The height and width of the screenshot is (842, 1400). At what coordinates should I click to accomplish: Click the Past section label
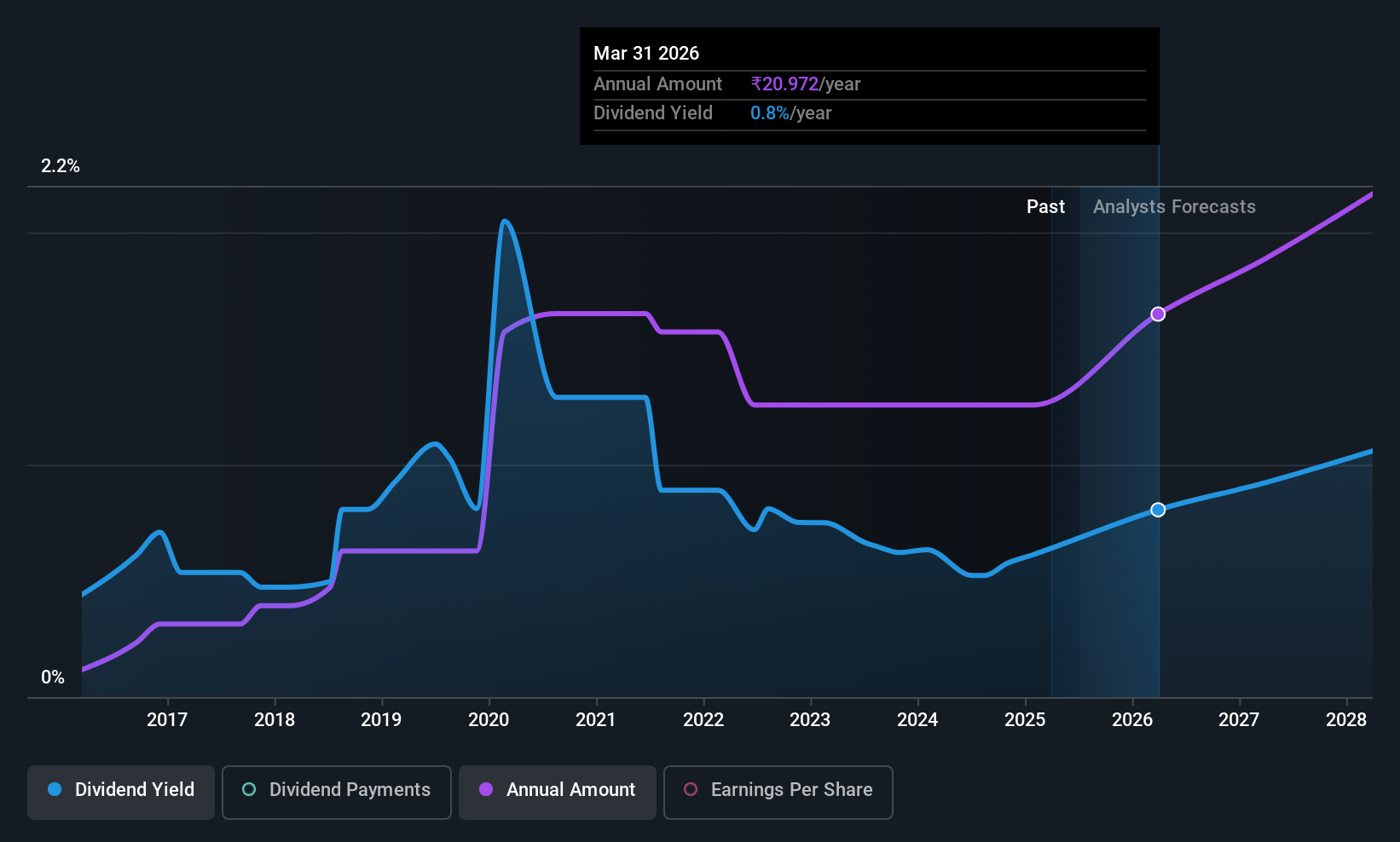(1045, 207)
